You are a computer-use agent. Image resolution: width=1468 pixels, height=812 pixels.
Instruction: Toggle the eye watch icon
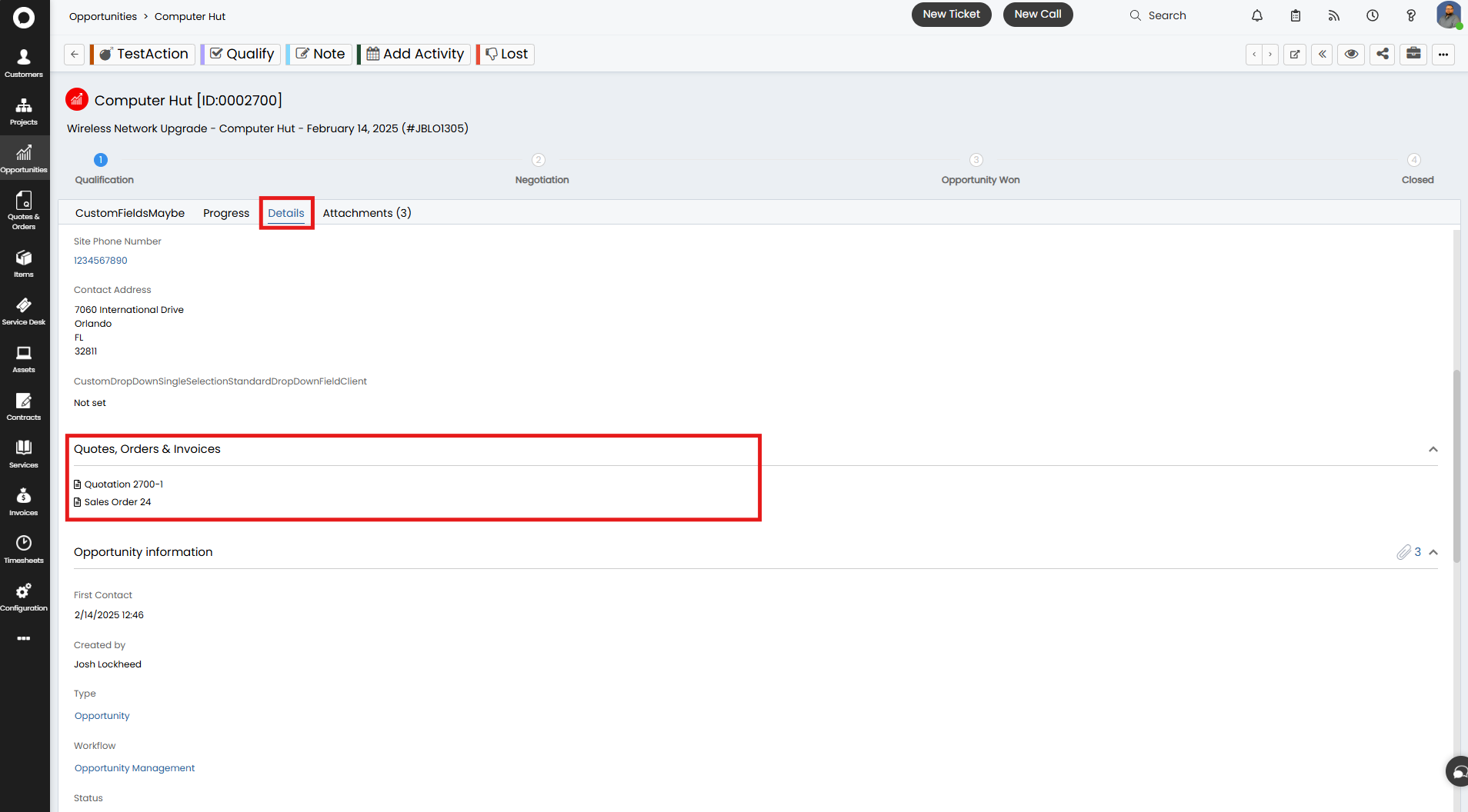coord(1351,54)
